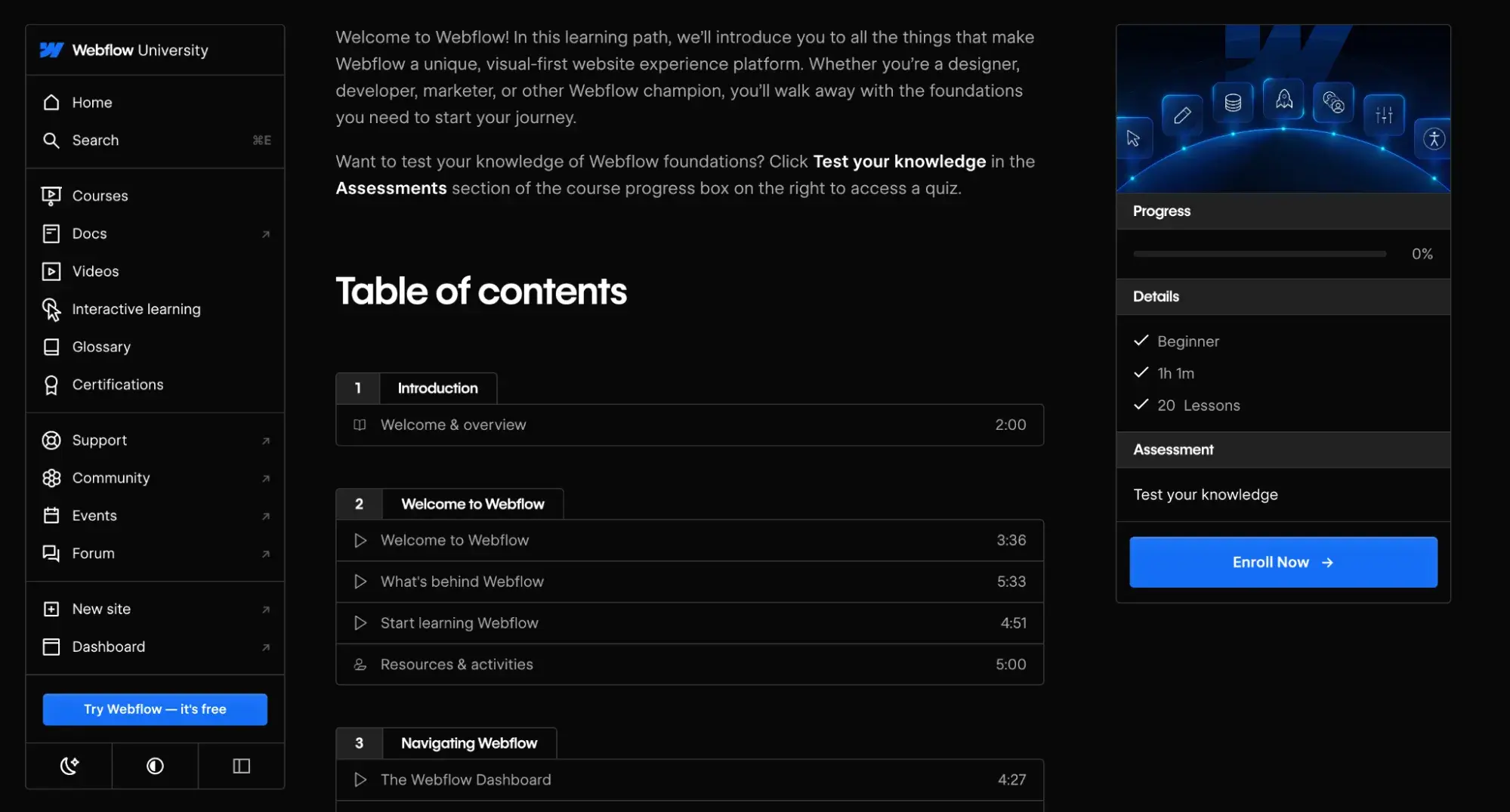Open the Forum chat bubbles icon

pos(51,554)
